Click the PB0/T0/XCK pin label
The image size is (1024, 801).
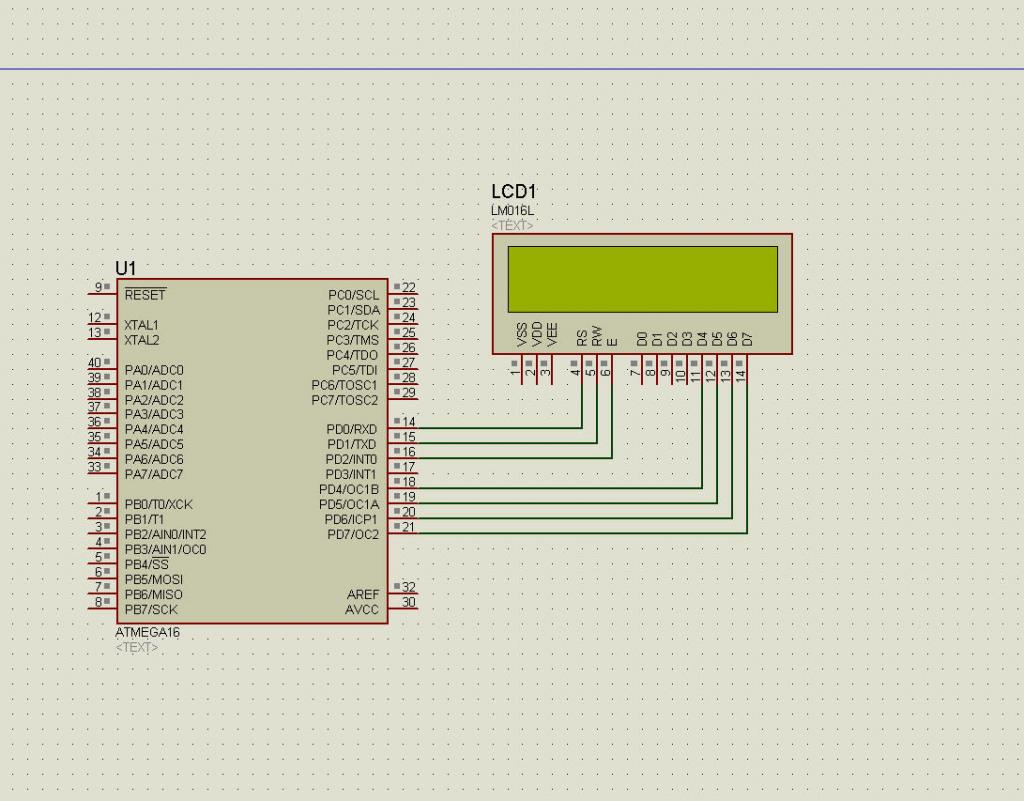[158, 504]
